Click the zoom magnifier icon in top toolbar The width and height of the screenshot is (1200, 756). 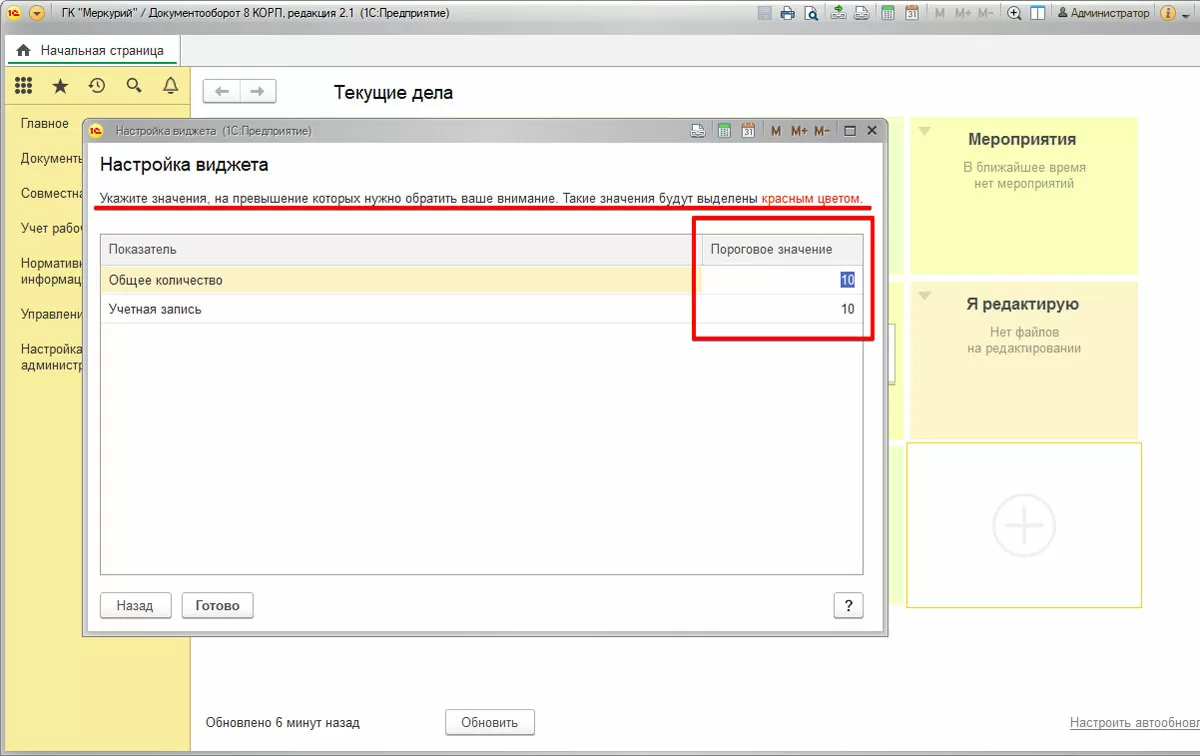point(1014,14)
